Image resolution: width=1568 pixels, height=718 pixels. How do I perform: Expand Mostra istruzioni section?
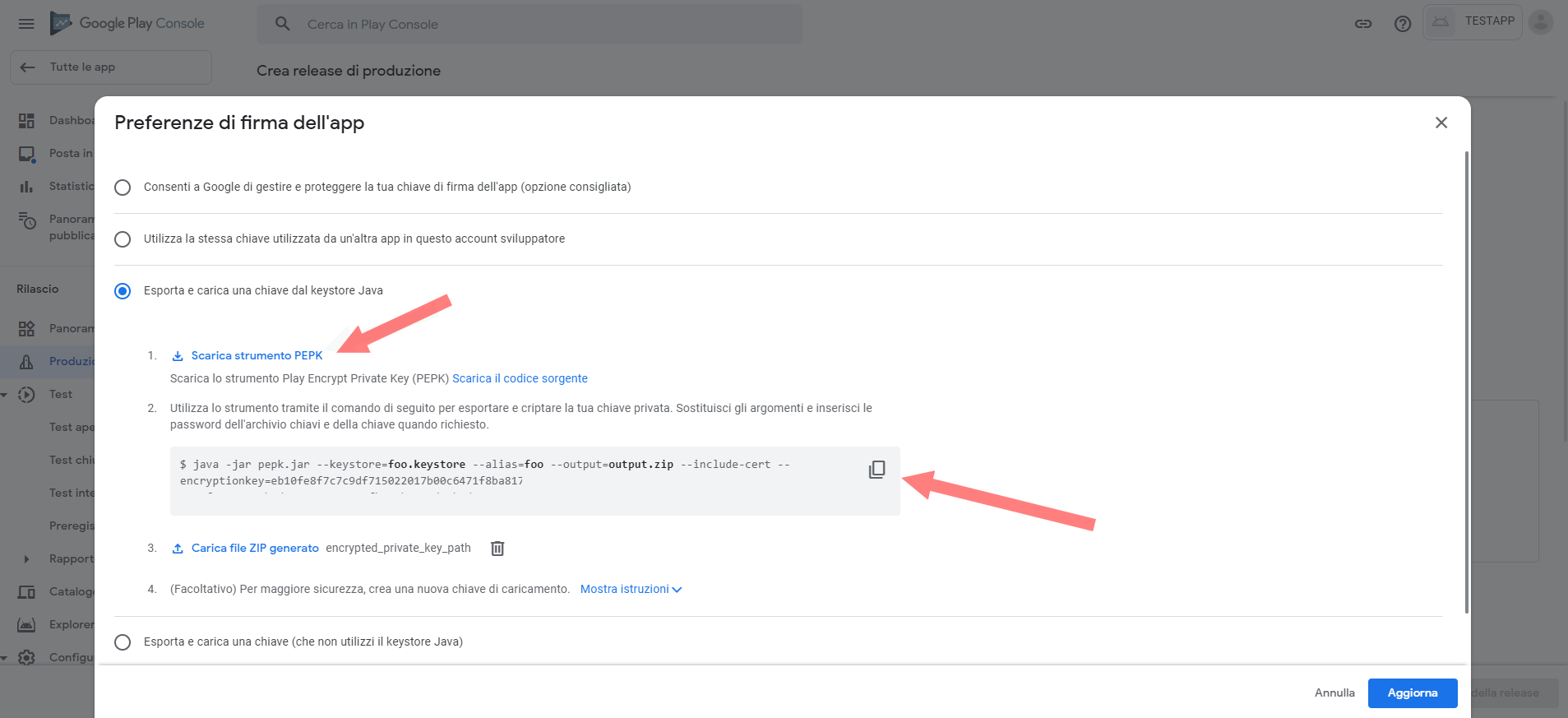631,590
